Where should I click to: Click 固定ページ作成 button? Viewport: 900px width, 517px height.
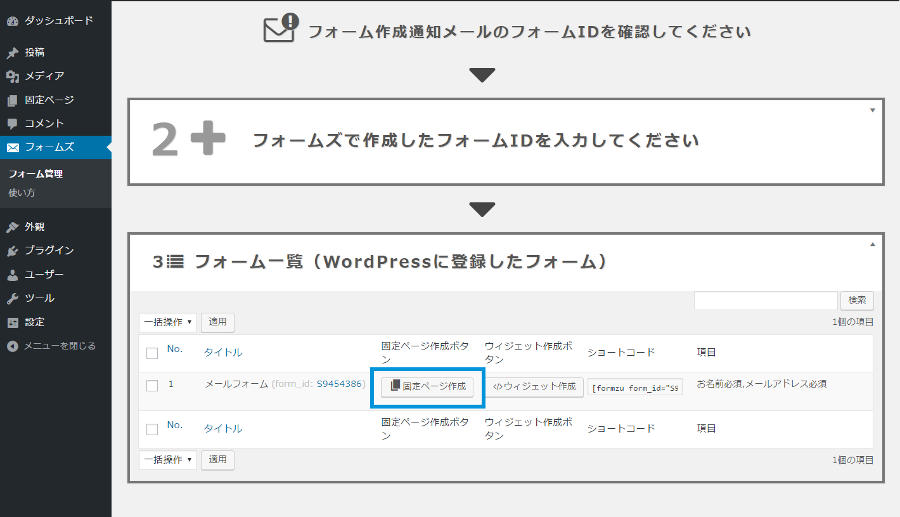click(x=428, y=387)
